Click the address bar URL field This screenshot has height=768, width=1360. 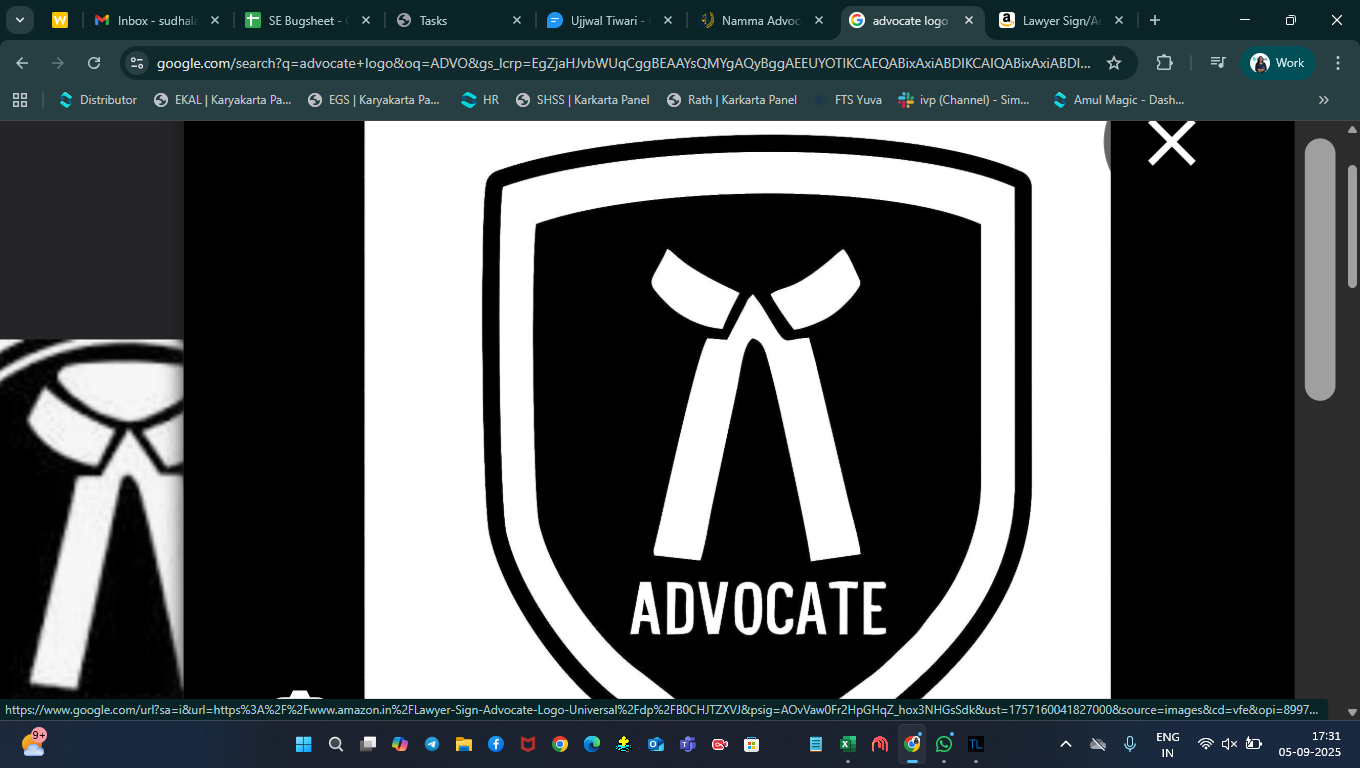click(x=620, y=63)
